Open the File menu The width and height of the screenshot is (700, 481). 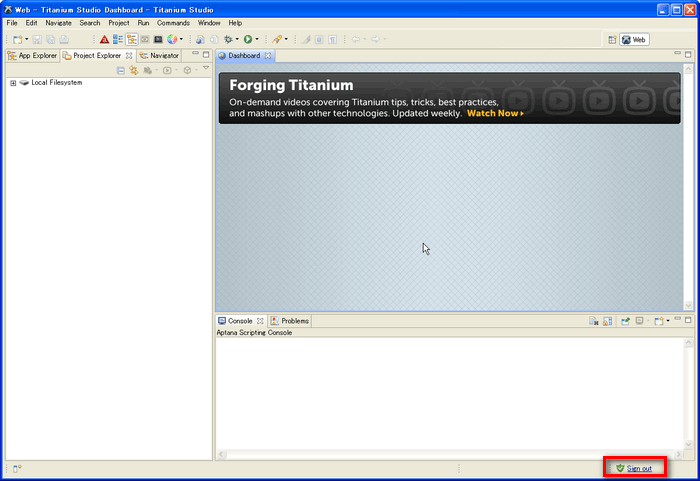(x=12, y=23)
